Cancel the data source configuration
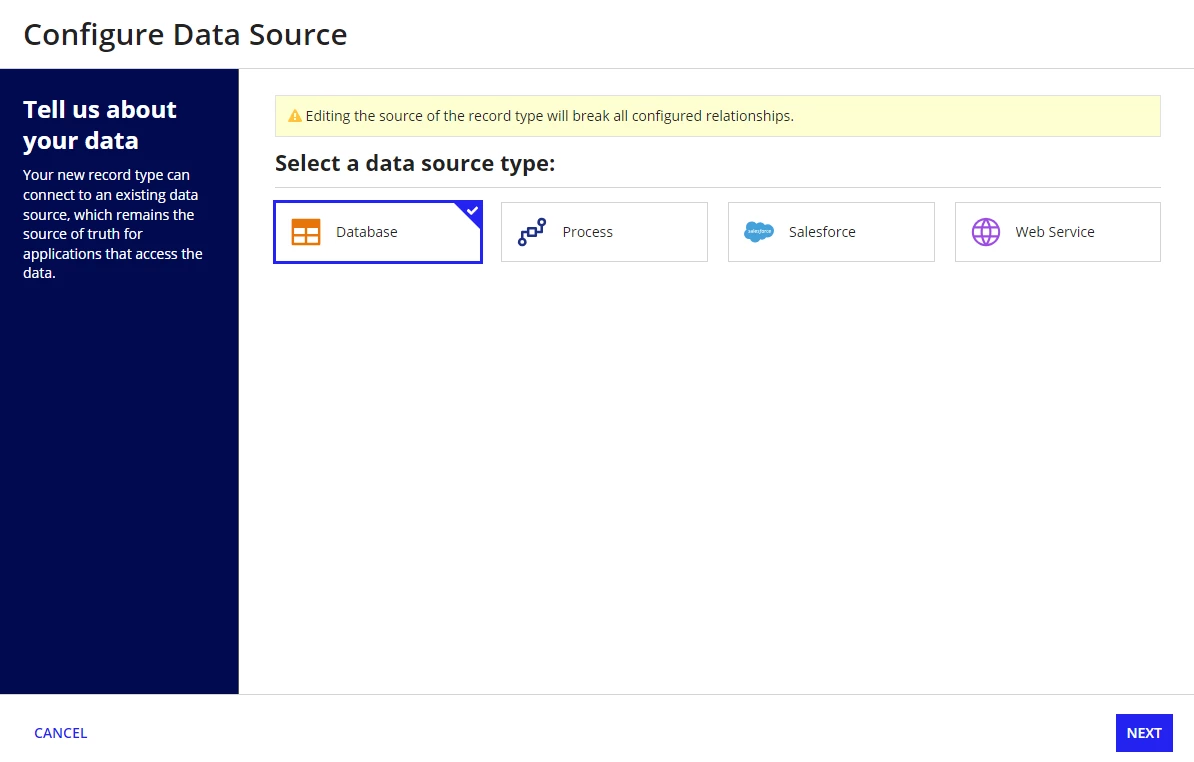The width and height of the screenshot is (1194, 762). coord(61,733)
